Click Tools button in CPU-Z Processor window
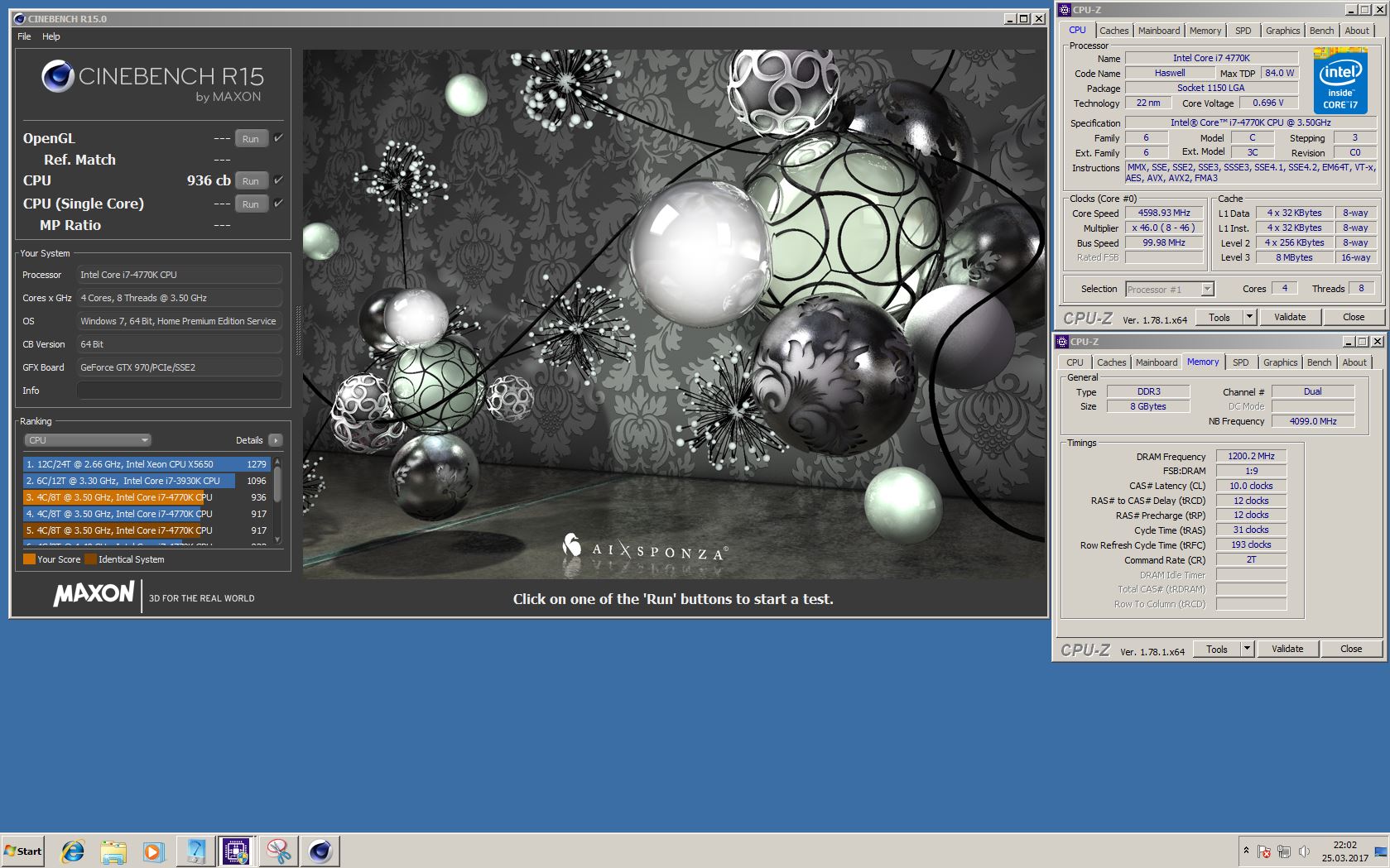This screenshot has height=868, width=1390. 1219,317
